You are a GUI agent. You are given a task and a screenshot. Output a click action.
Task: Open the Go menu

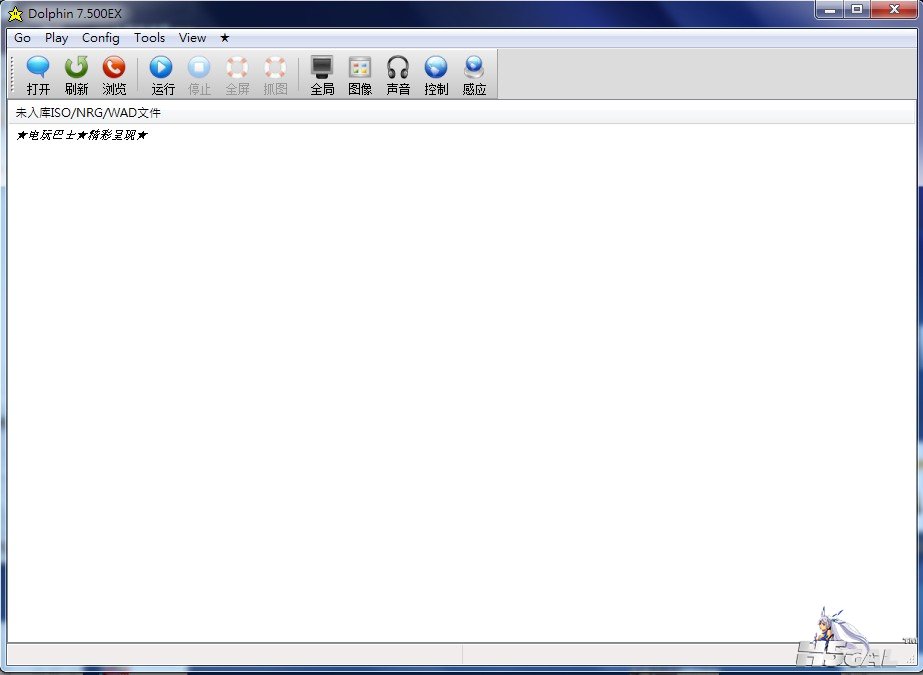[x=22, y=38]
